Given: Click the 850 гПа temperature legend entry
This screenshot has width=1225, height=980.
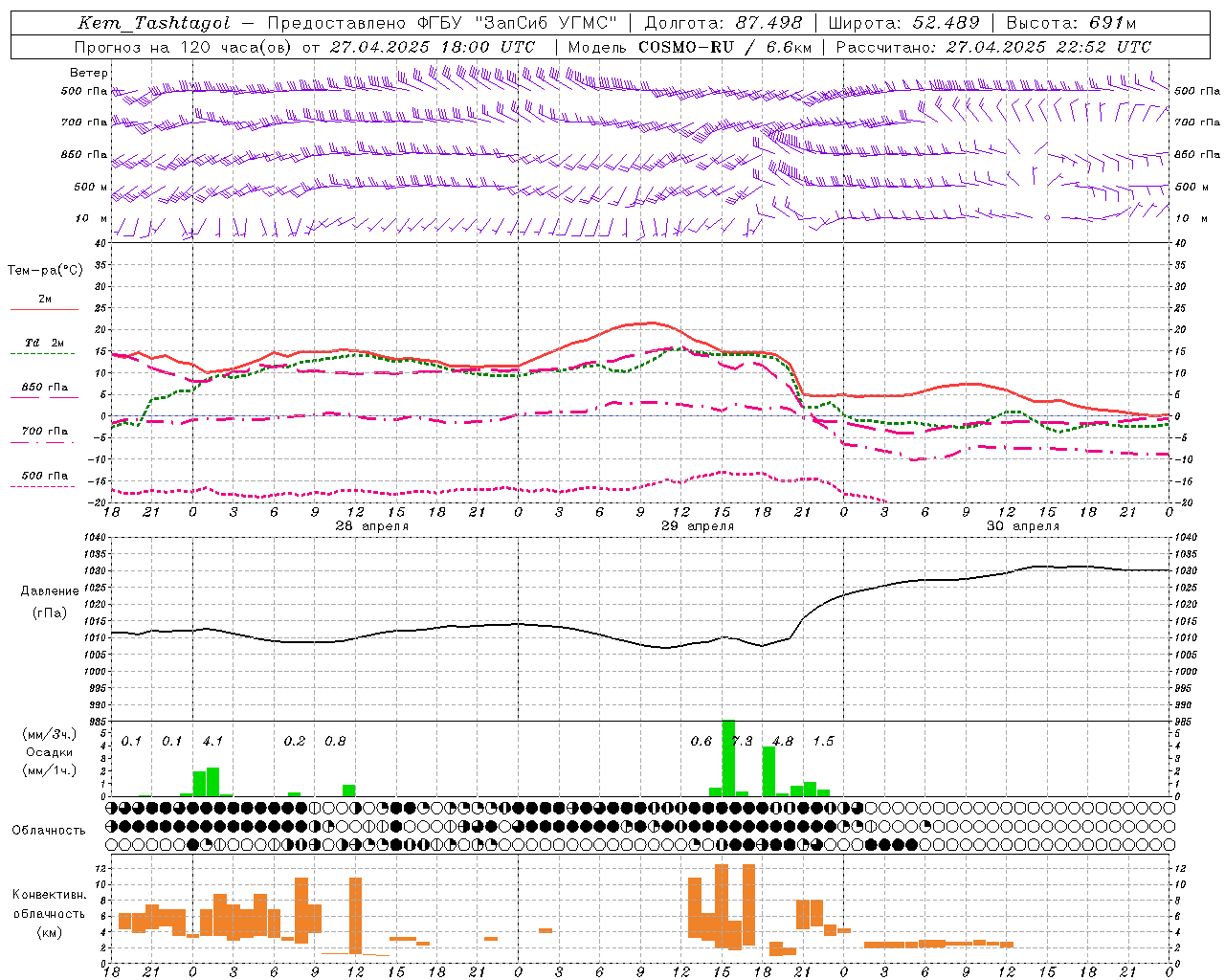Looking at the screenshot, I should click(x=45, y=388).
